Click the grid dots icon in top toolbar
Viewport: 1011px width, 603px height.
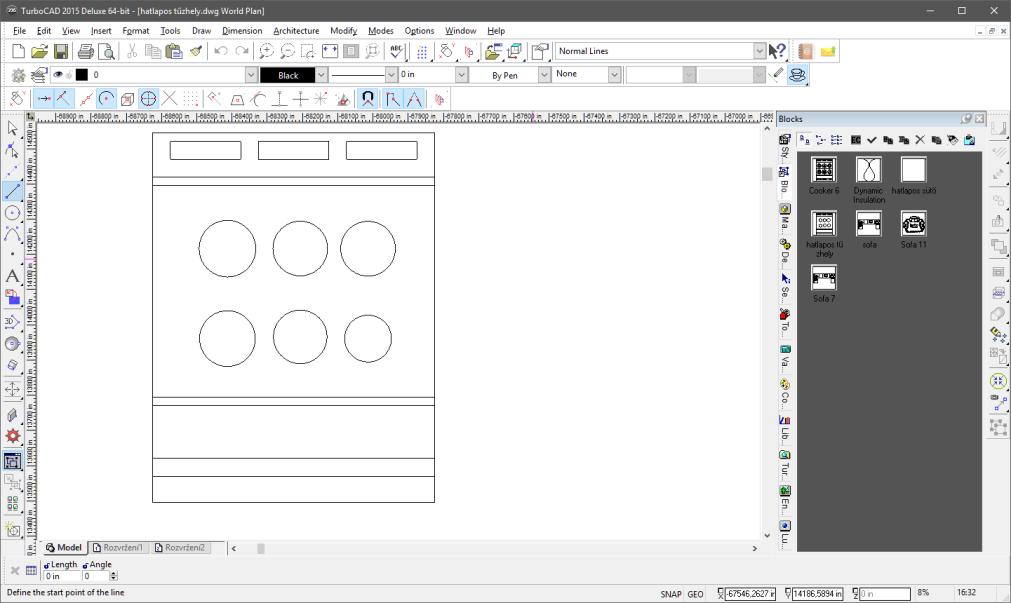pos(422,52)
